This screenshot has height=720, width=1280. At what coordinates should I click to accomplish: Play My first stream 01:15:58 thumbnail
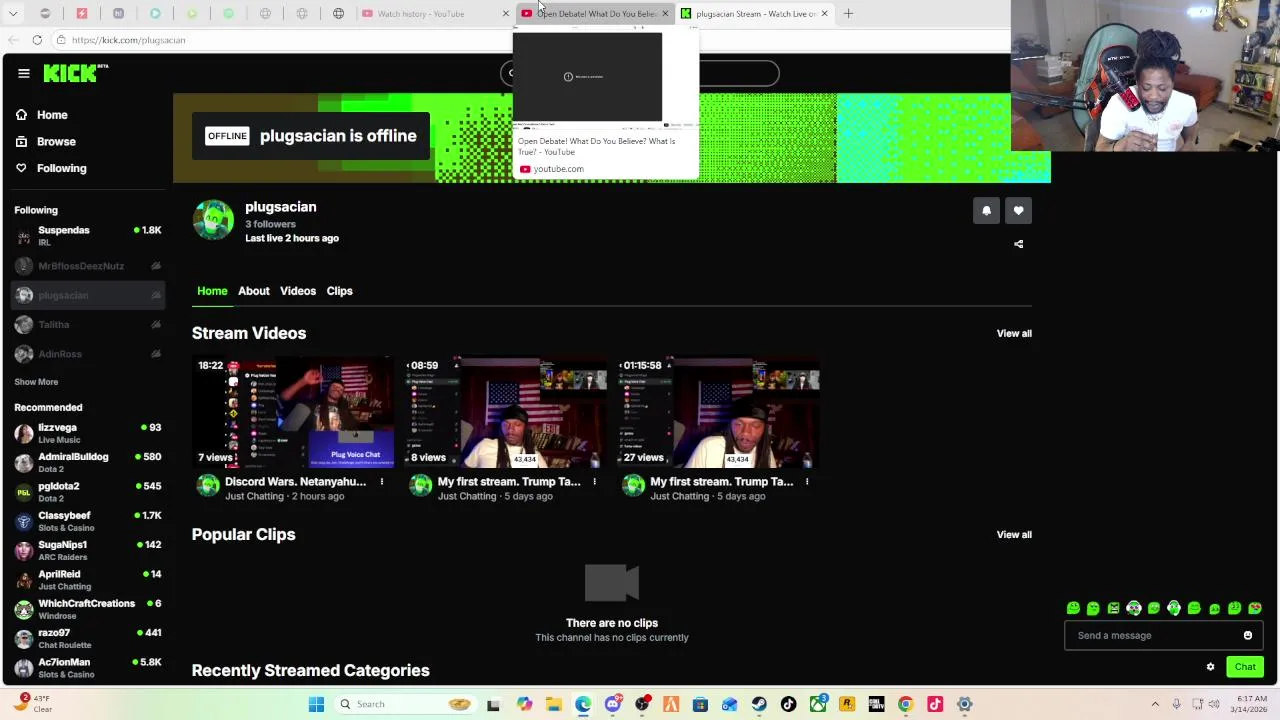pyautogui.click(x=719, y=412)
